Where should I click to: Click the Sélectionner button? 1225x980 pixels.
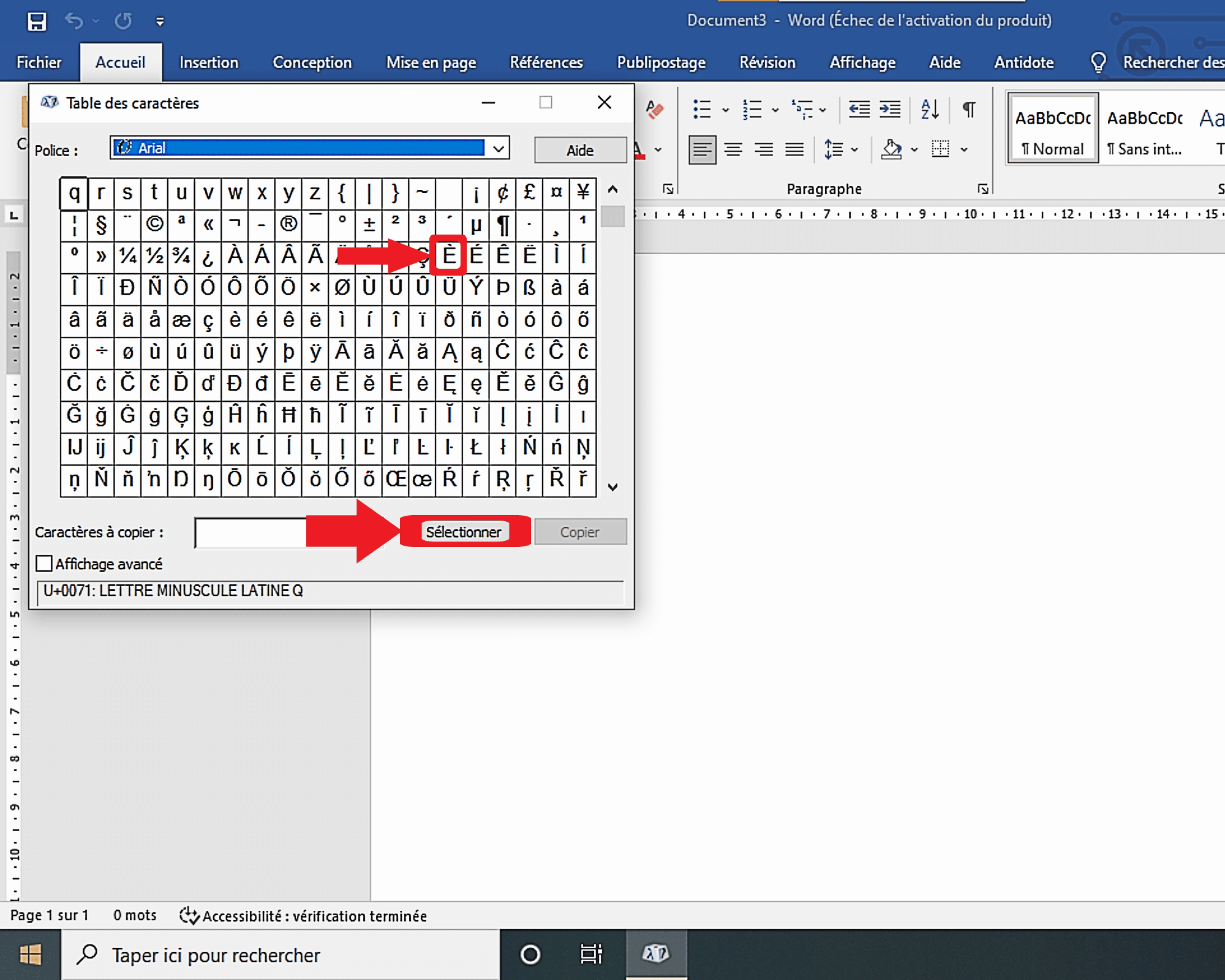click(464, 532)
